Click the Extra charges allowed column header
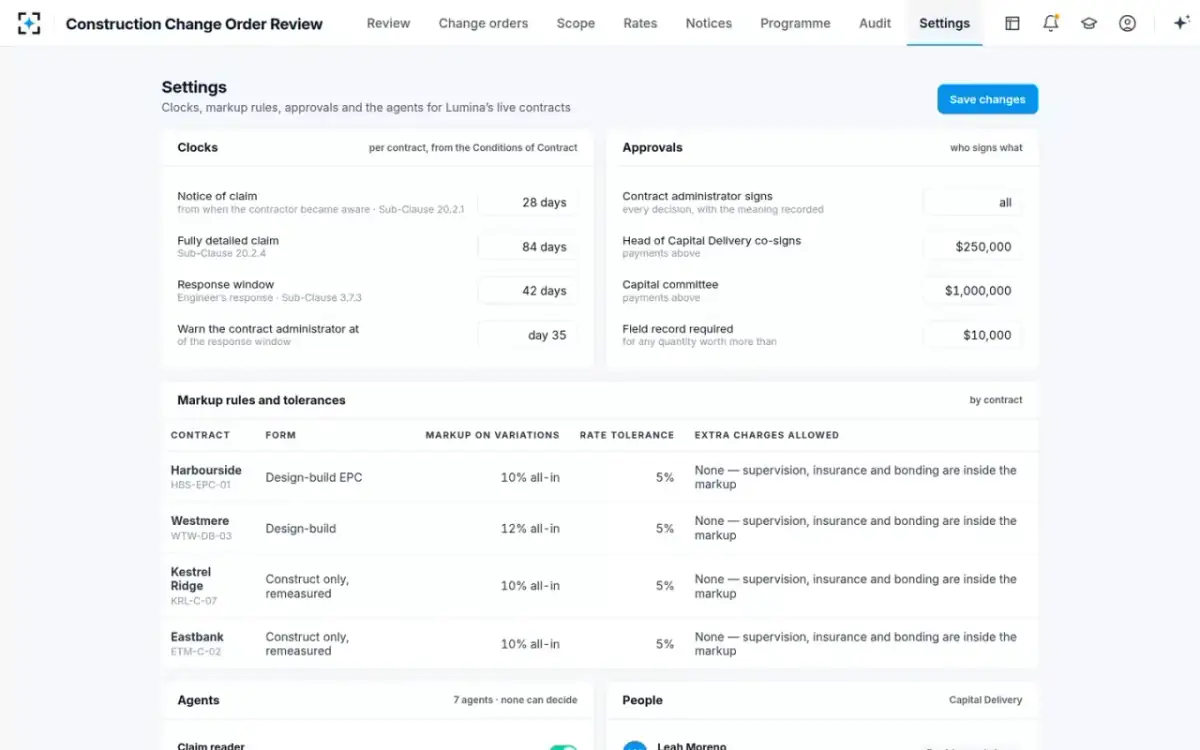The width and height of the screenshot is (1200, 750). [x=767, y=435]
